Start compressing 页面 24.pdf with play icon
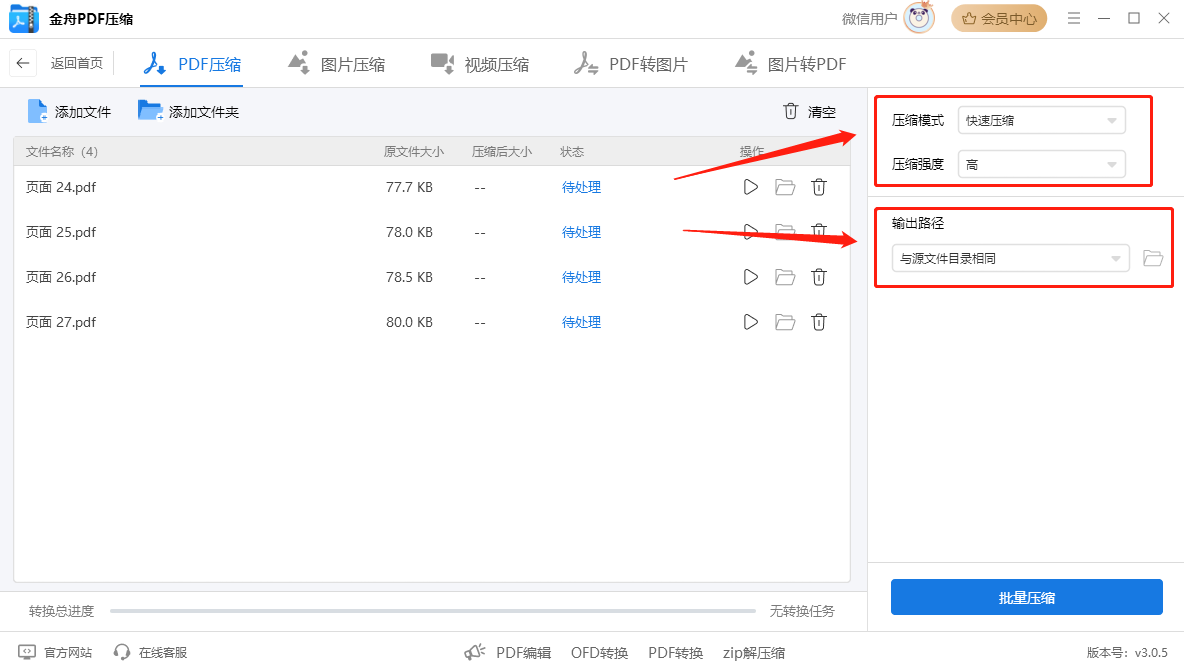The height and width of the screenshot is (668, 1184). (x=751, y=187)
